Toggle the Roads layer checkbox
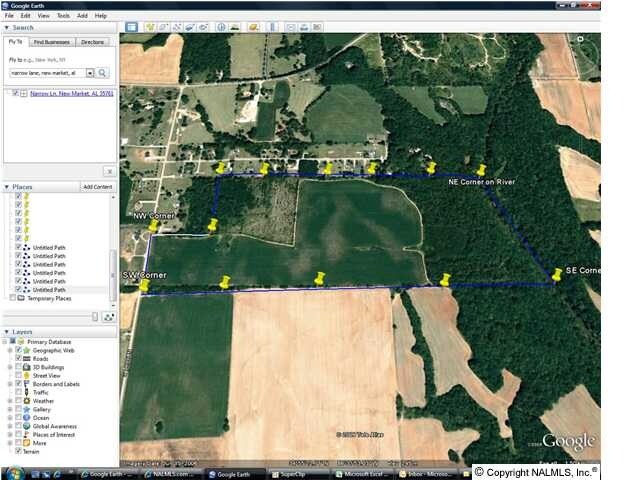Screen dimensions: 640x480 pos(18,358)
